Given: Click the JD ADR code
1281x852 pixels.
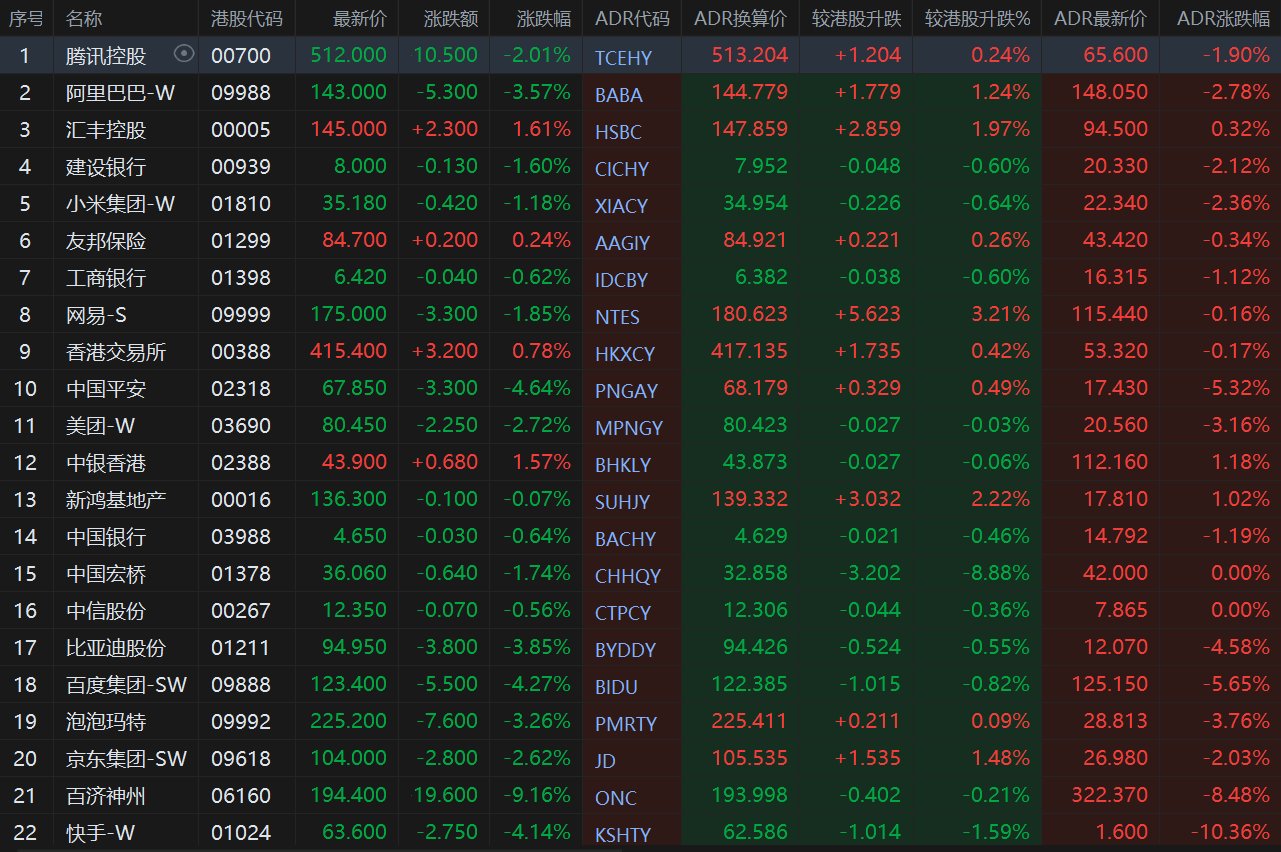Looking at the screenshot, I should [605, 761].
